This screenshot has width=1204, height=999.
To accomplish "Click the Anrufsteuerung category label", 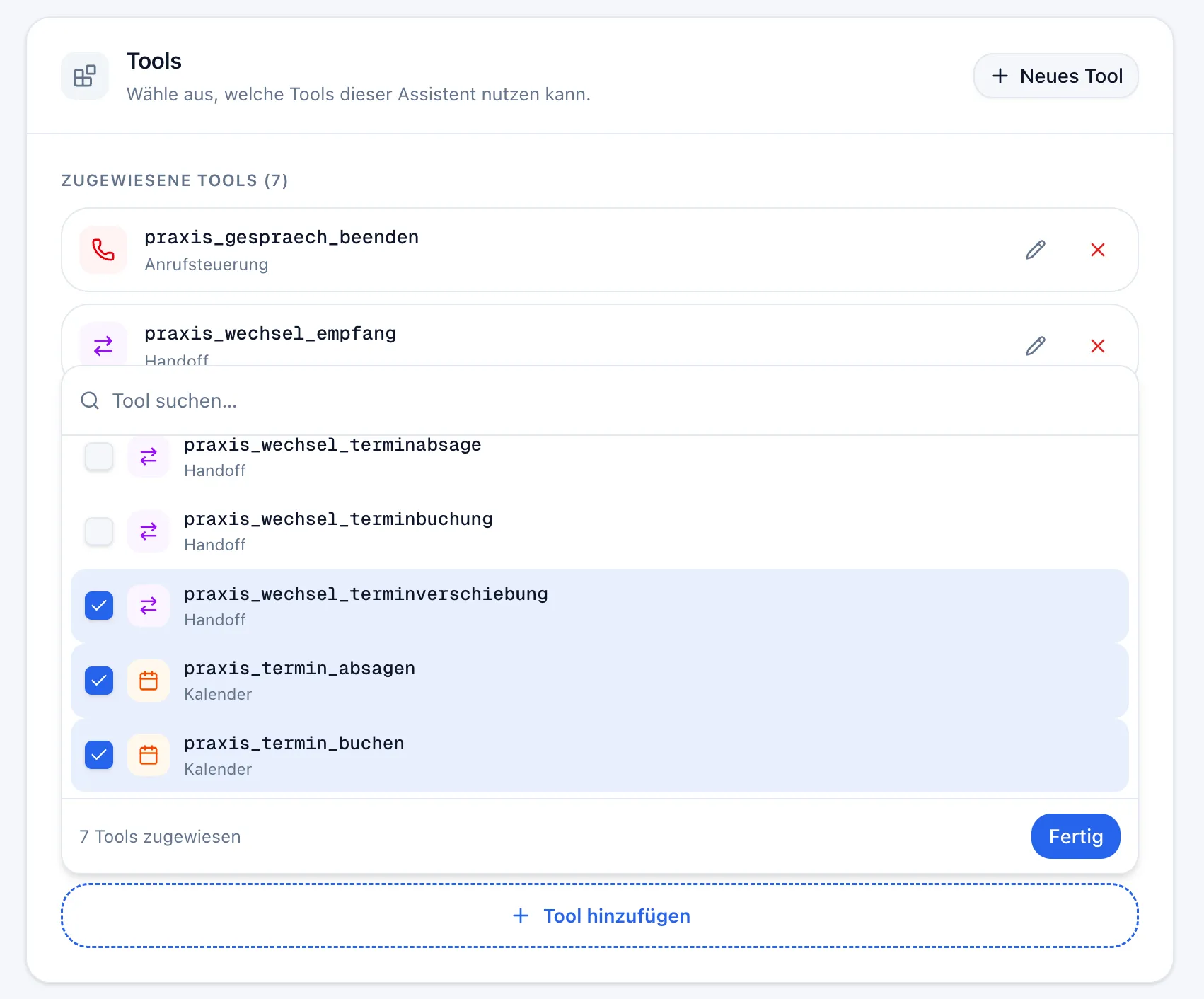I will coord(207,265).
